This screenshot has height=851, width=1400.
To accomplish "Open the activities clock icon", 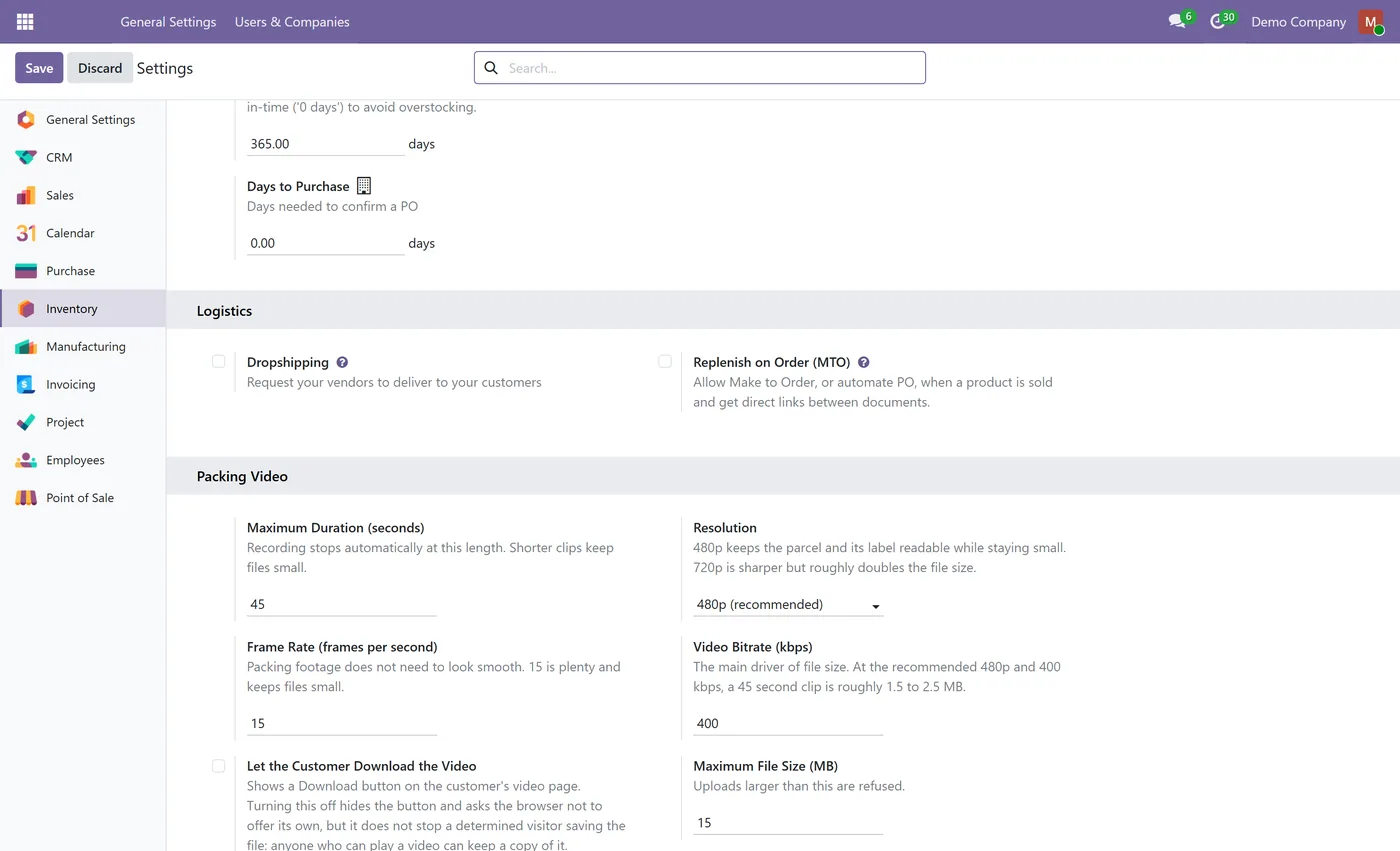I will (1217, 21).
